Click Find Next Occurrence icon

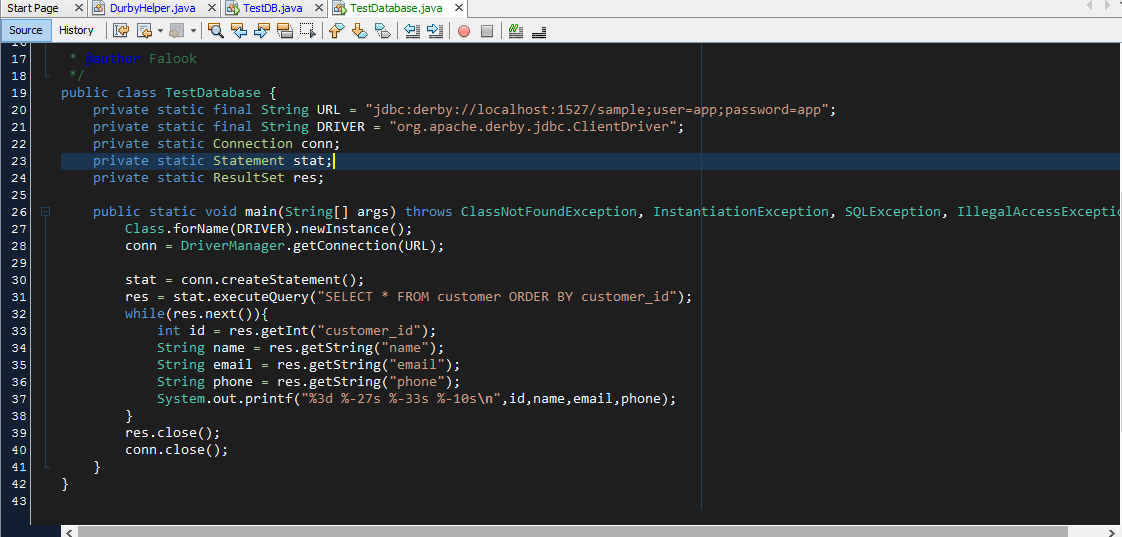pyautogui.click(x=261, y=31)
